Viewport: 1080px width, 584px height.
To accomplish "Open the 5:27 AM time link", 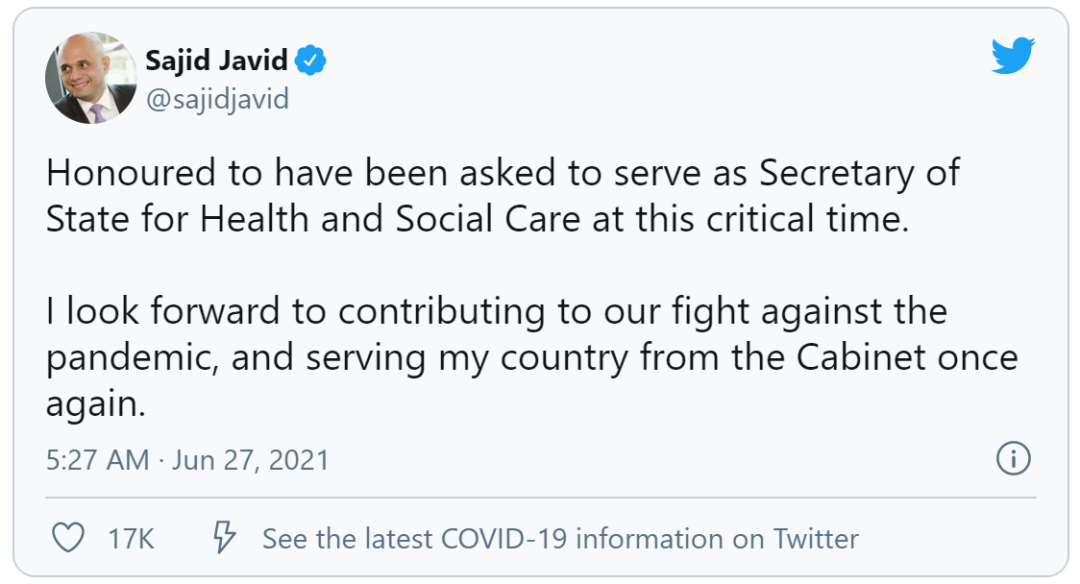I will [97, 460].
